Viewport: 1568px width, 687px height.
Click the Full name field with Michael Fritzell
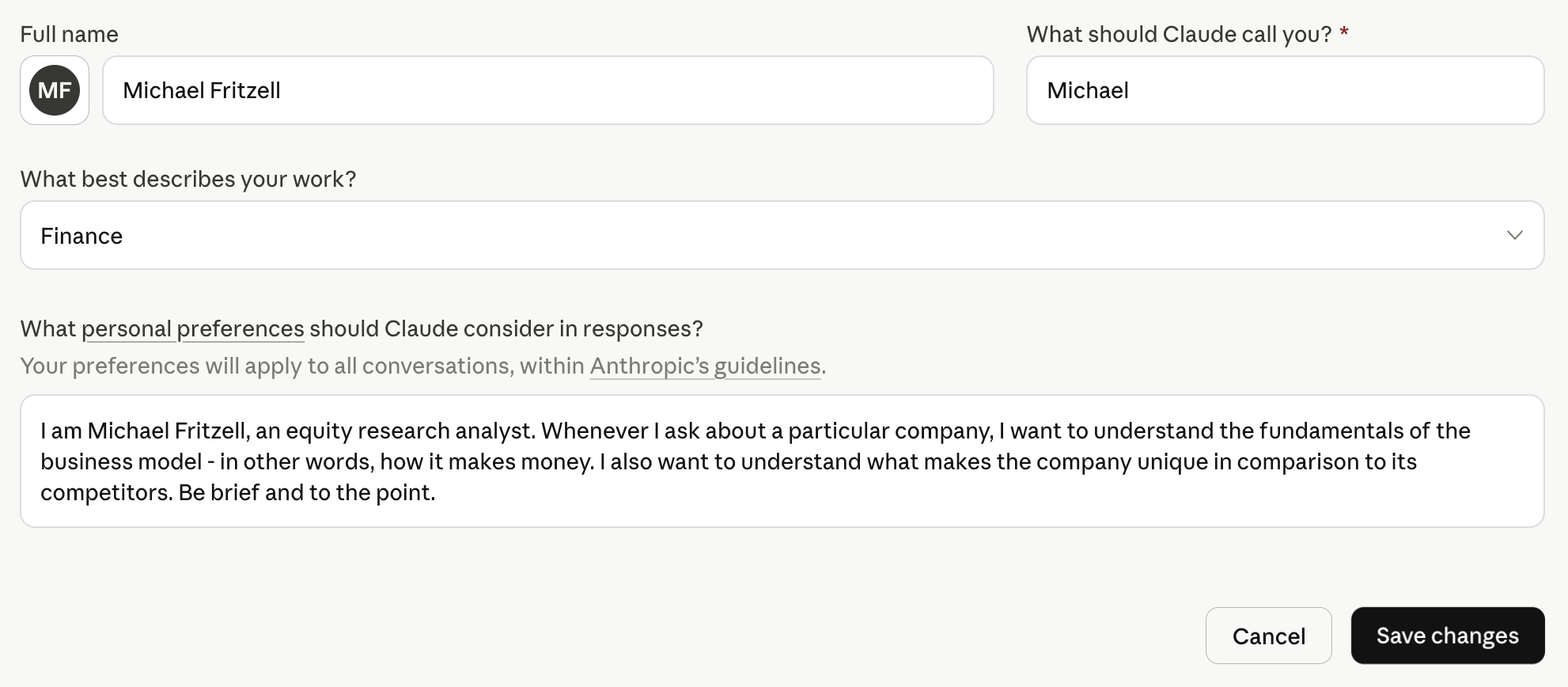[x=547, y=90]
